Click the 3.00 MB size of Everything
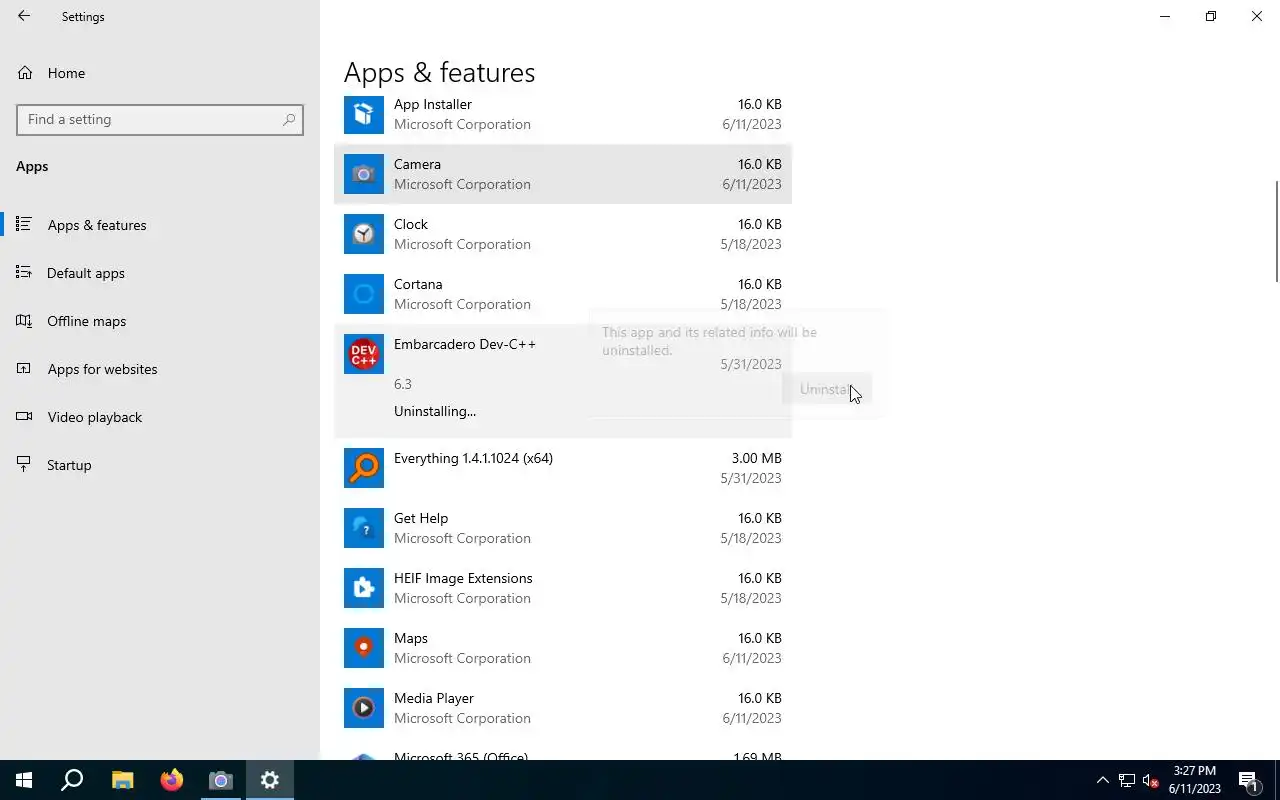The width and height of the screenshot is (1280, 800). pos(757,458)
